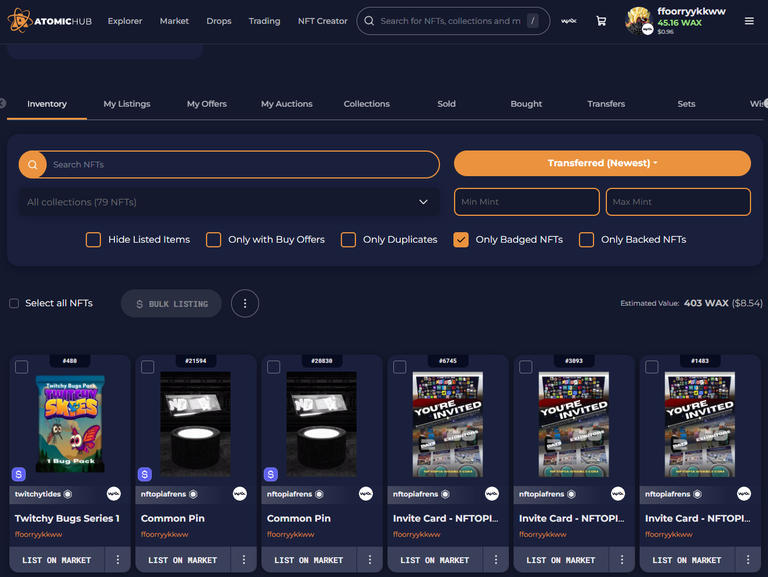Focus the Max Mint field
This screenshot has width=768, height=577.
click(678, 202)
